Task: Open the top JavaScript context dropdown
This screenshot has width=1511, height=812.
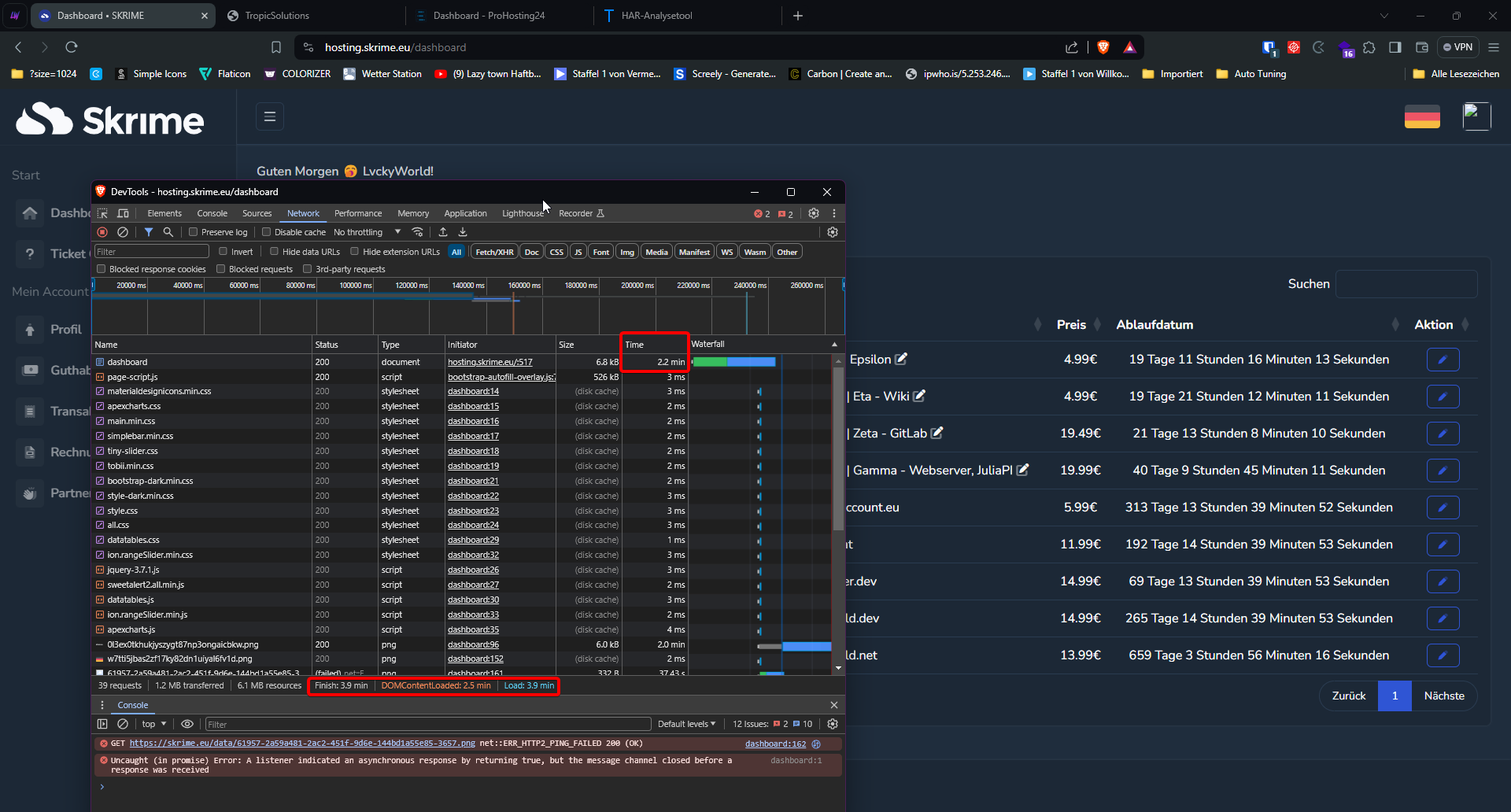Action: click(153, 724)
